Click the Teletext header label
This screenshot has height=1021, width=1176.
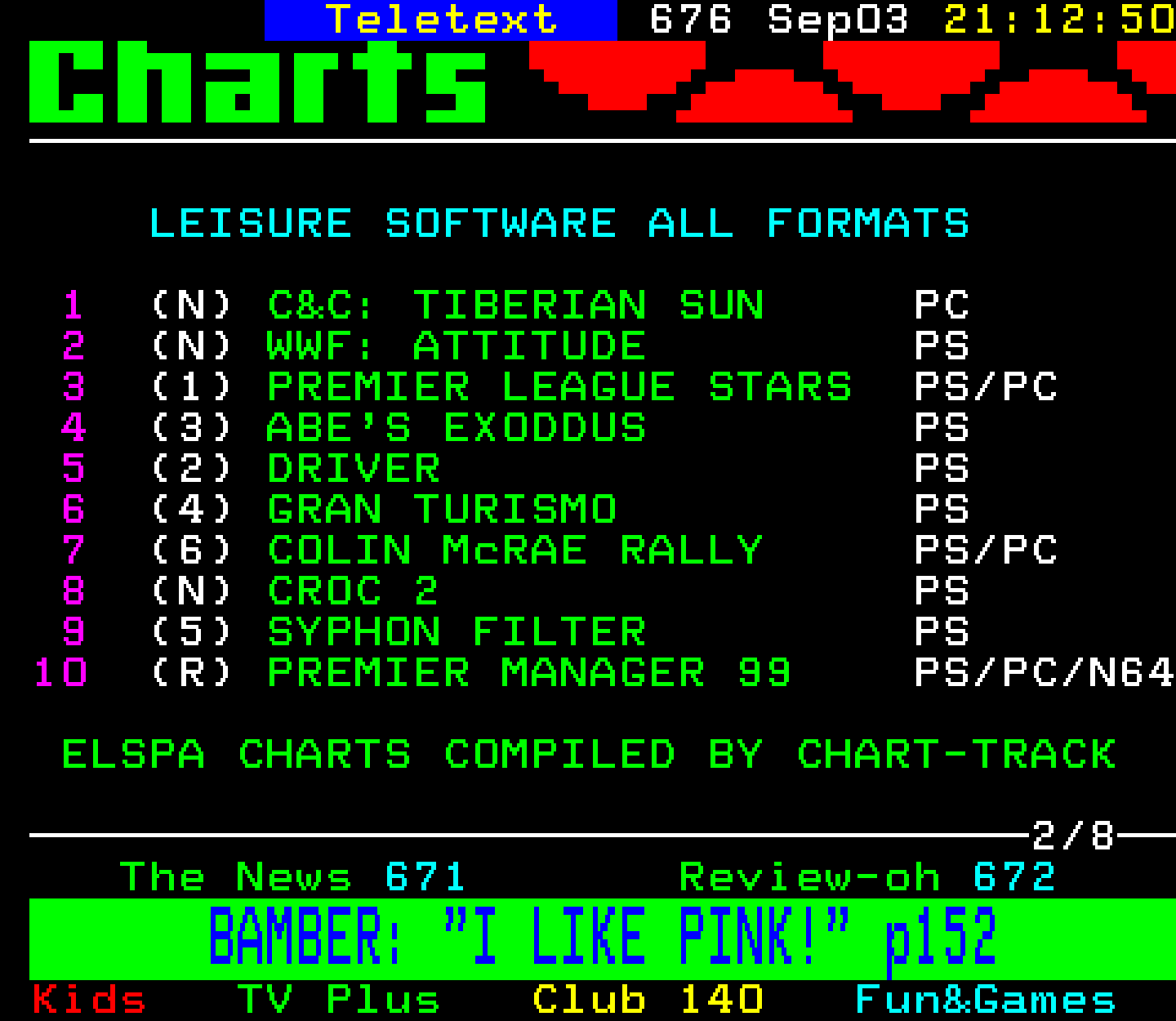[441, 20]
